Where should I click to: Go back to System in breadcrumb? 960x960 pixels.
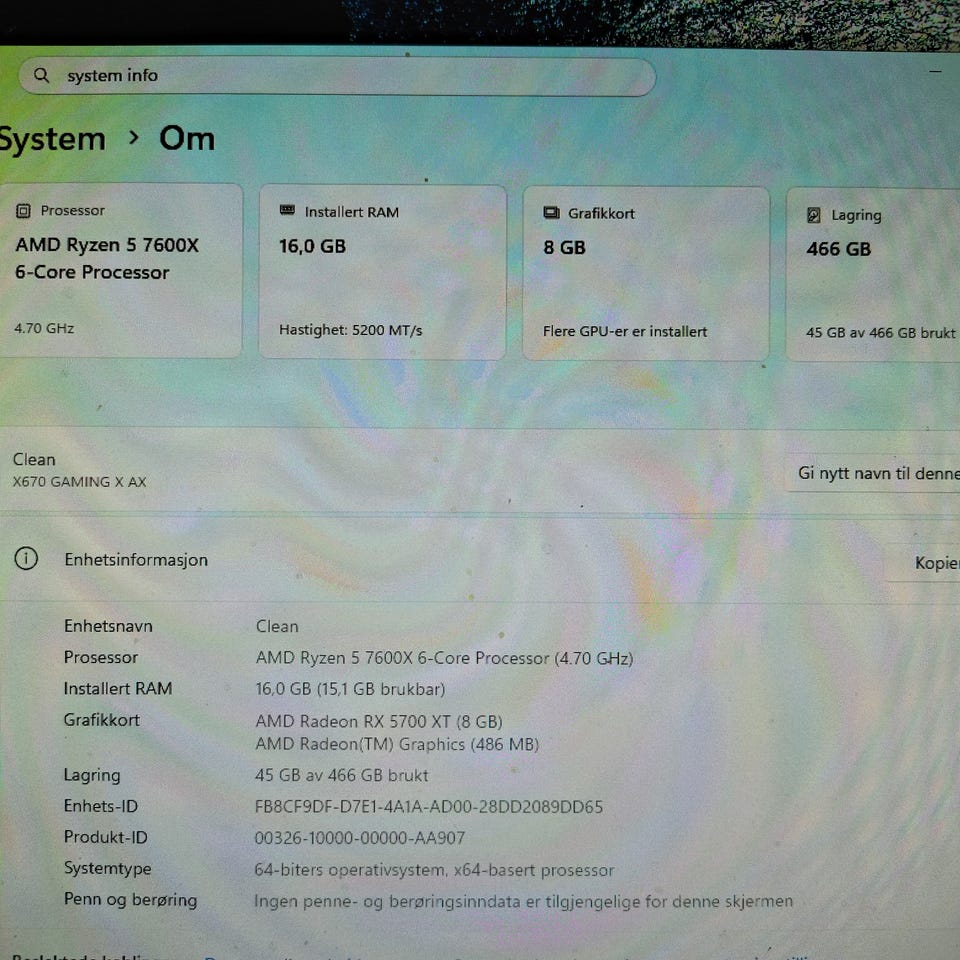53,140
